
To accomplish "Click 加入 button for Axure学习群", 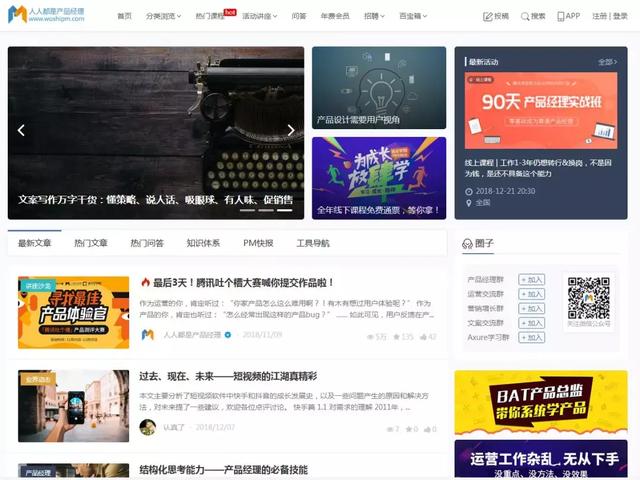I will click(531, 337).
